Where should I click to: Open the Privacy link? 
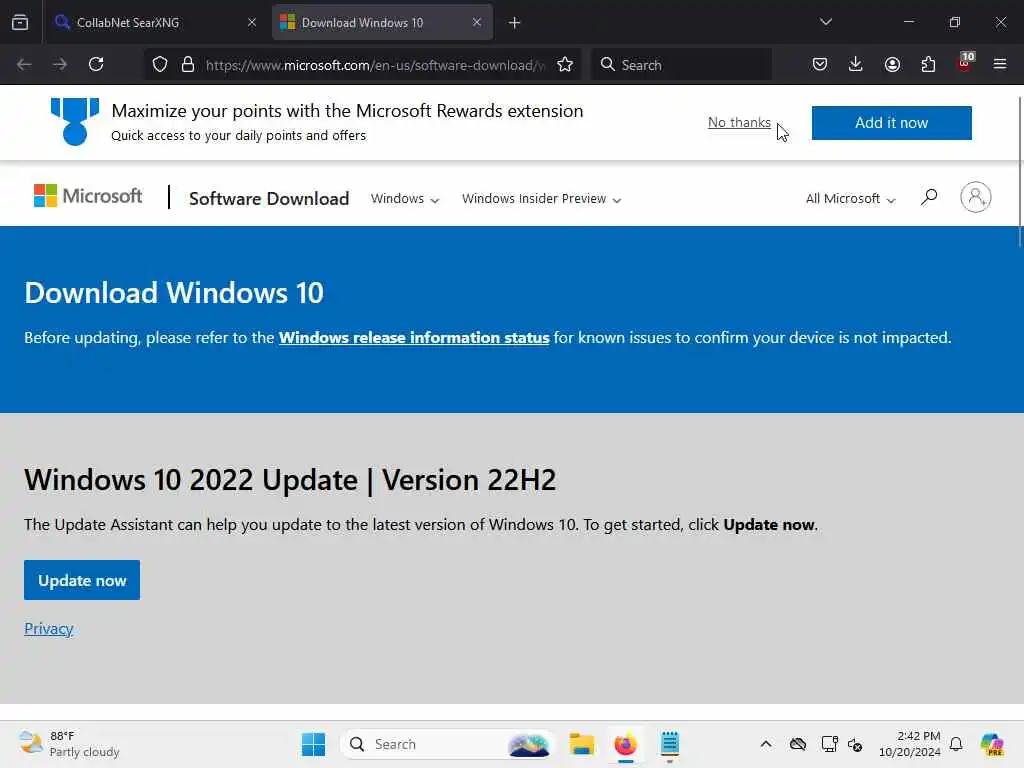[x=48, y=628]
